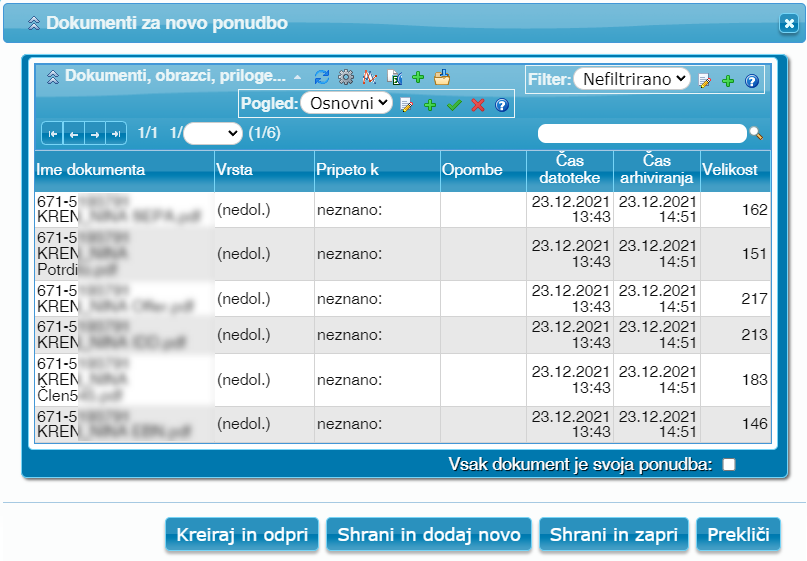Screen dimensions: 807x561
Task: Open the help icon beside Filter
Action: [752, 81]
